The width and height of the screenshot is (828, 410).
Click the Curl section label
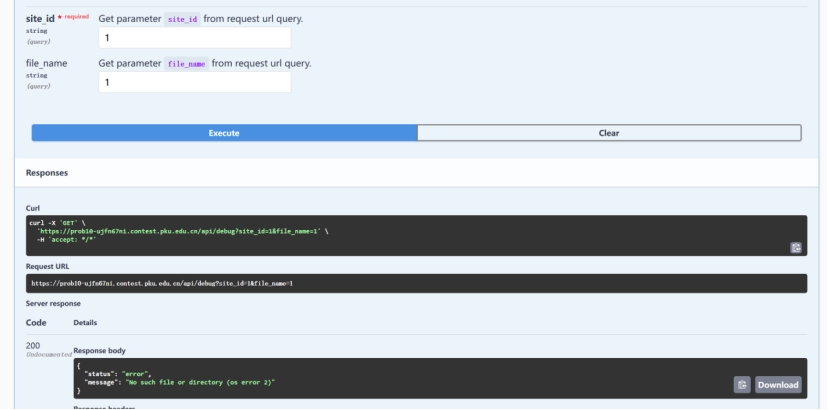33,208
